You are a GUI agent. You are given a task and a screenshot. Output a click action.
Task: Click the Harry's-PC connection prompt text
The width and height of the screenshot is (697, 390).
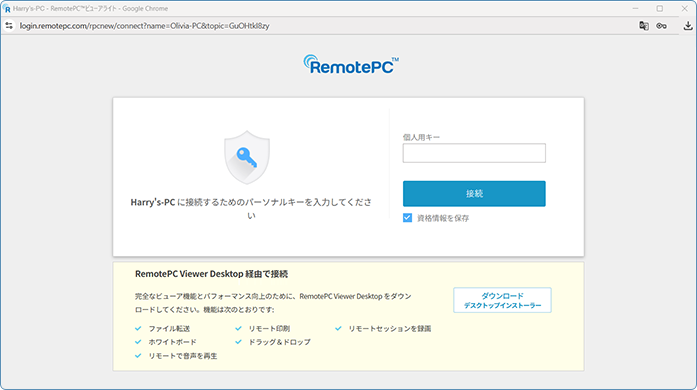pos(251,209)
